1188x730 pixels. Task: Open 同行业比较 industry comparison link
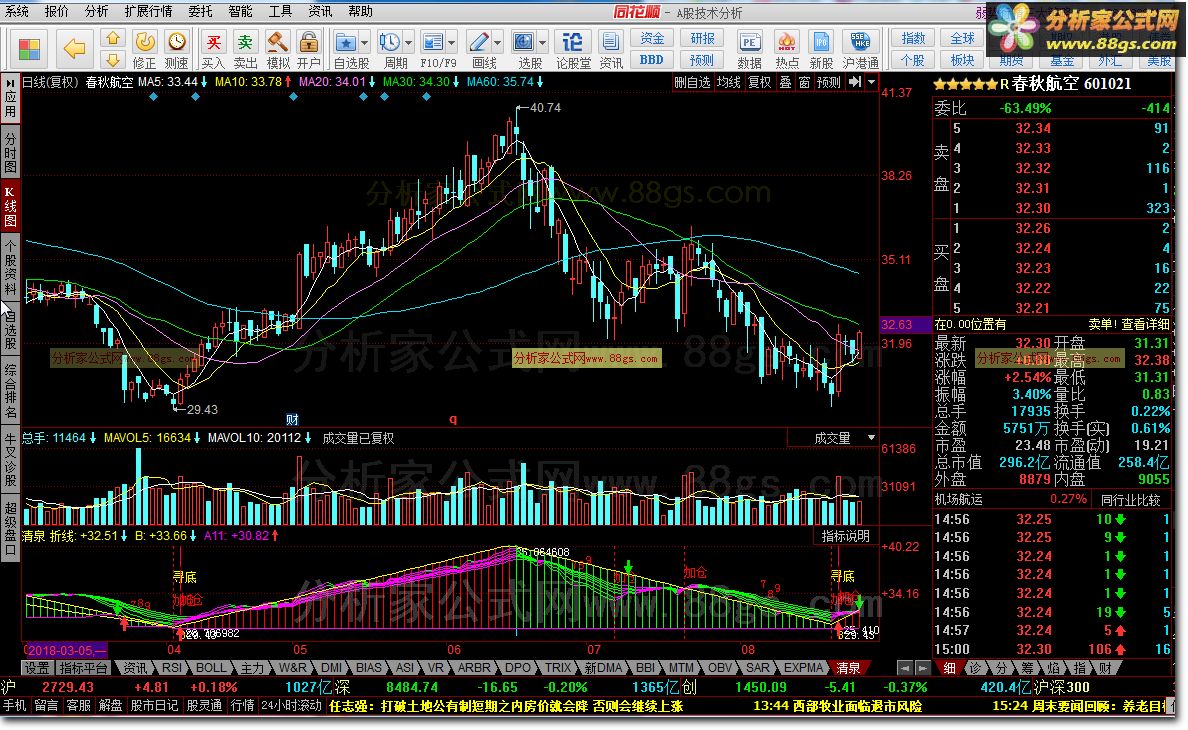[x=1130, y=500]
